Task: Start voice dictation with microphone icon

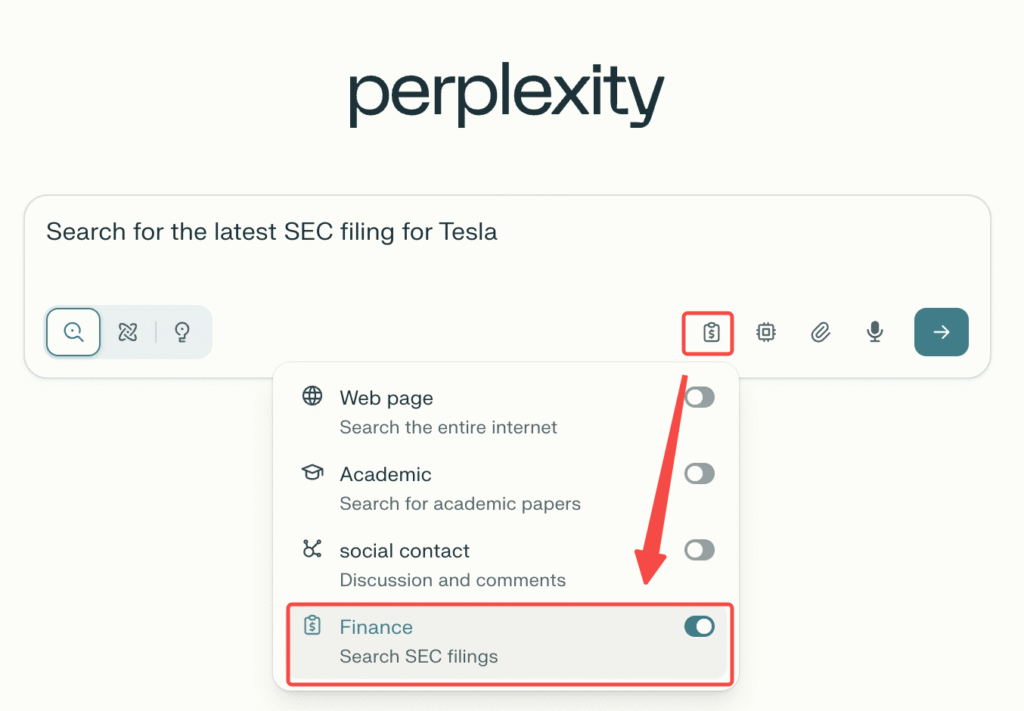Action: 875,333
